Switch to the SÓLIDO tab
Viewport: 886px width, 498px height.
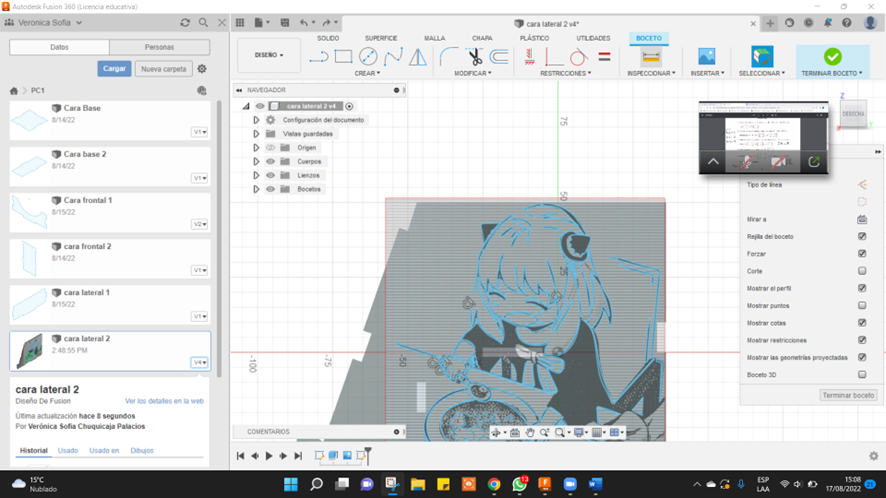coord(328,38)
